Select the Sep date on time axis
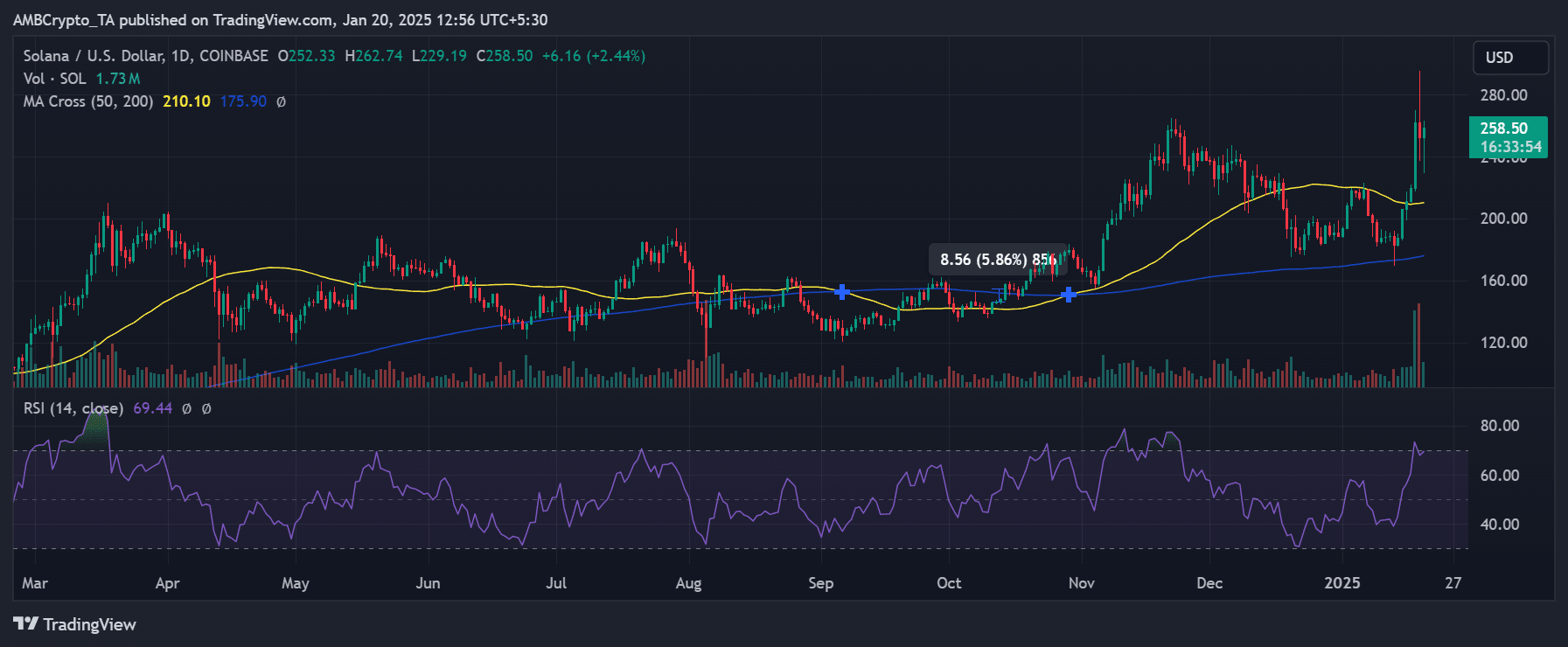The width and height of the screenshot is (1568, 647). tap(820, 583)
